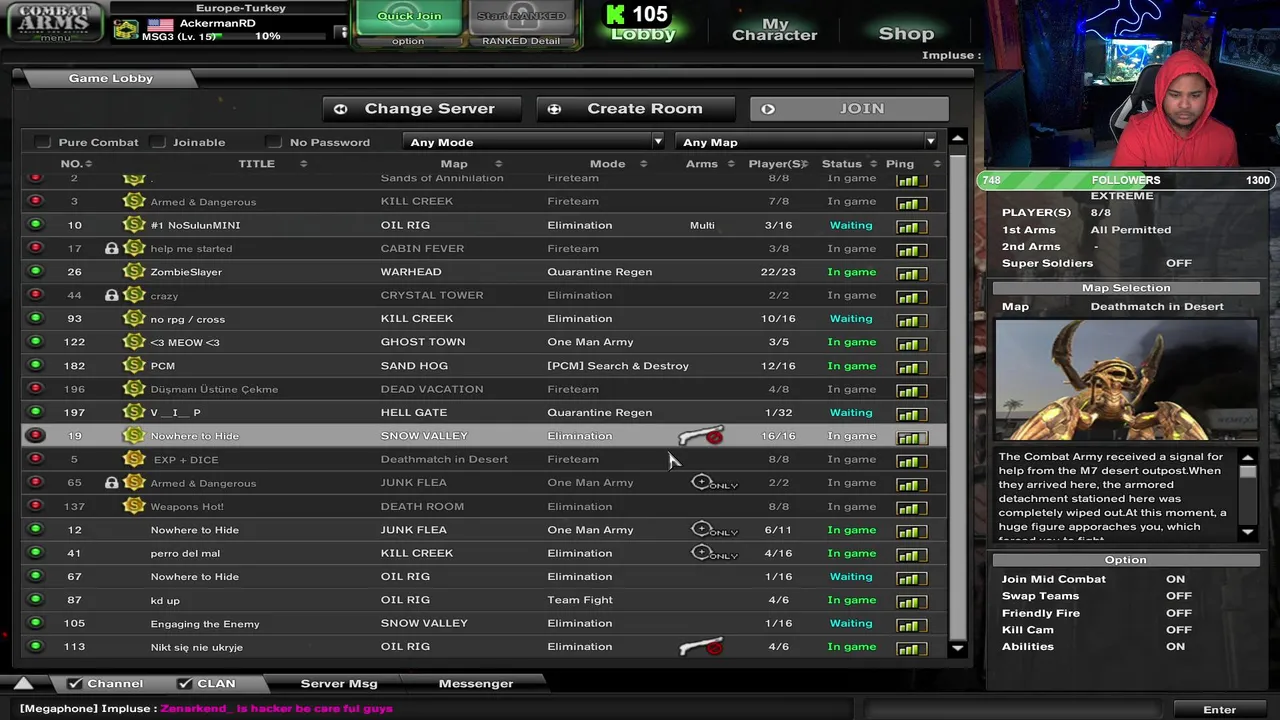Sort rooms by Status column
Image resolution: width=1280 pixels, height=720 pixels.
click(841, 164)
